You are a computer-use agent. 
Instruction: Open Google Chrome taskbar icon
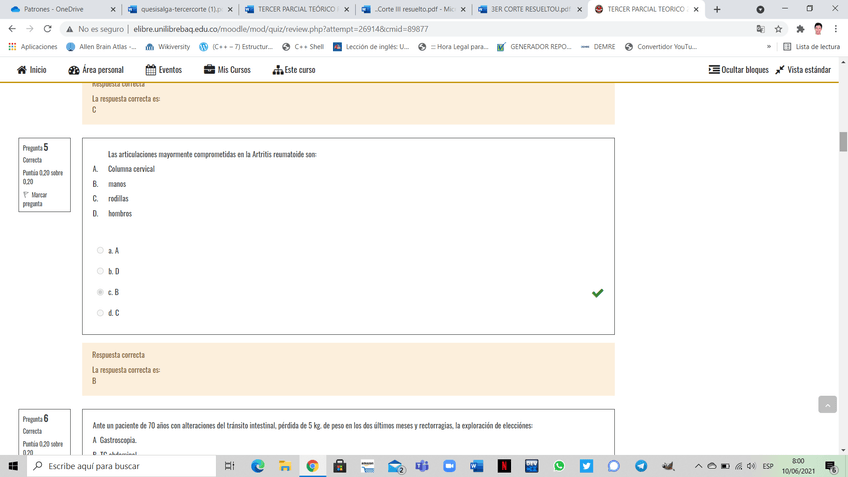coord(313,466)
